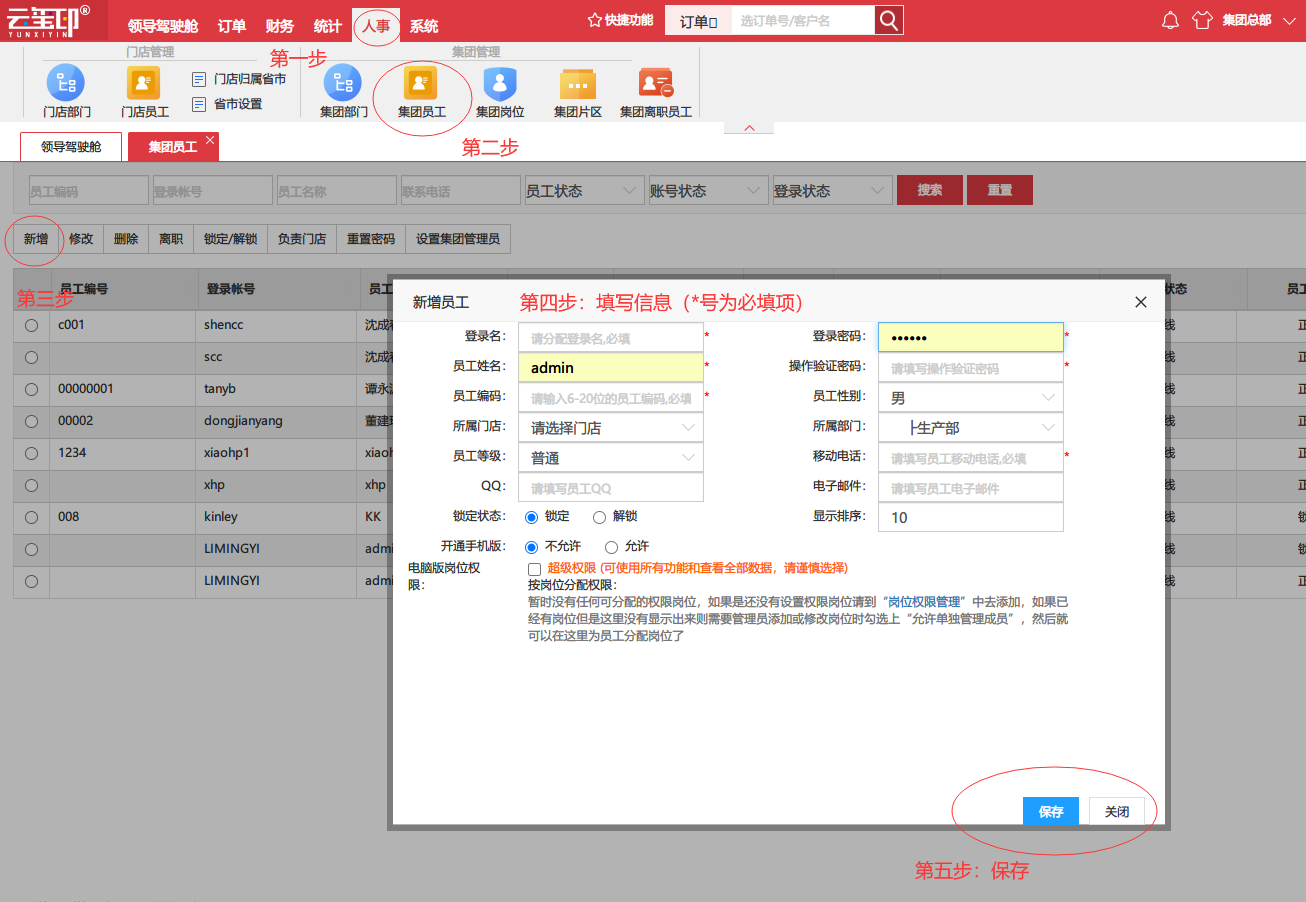
Task: Check the 超级权限 checkbox
Action: point(534,569)
